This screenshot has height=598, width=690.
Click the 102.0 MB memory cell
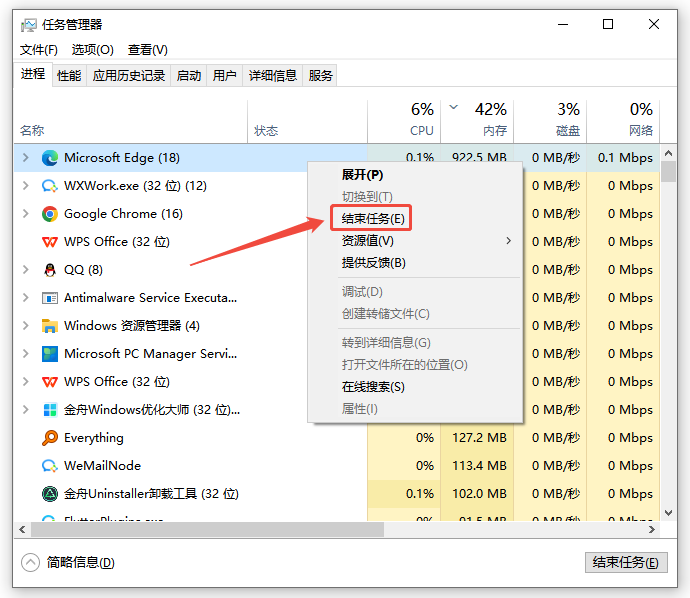click(477, 494)
